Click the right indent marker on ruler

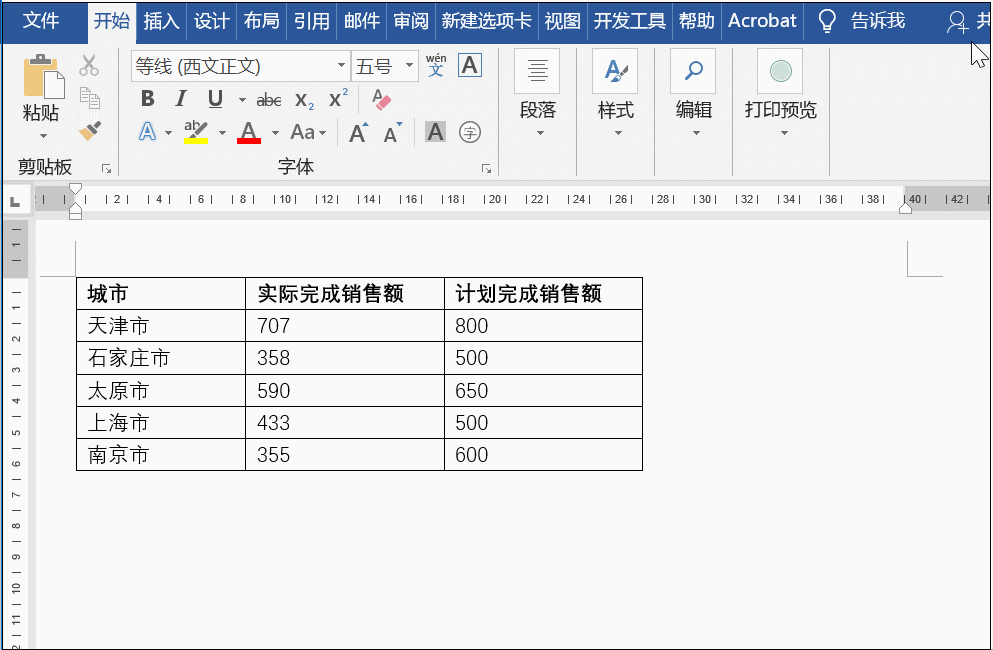tap(906, 208)
